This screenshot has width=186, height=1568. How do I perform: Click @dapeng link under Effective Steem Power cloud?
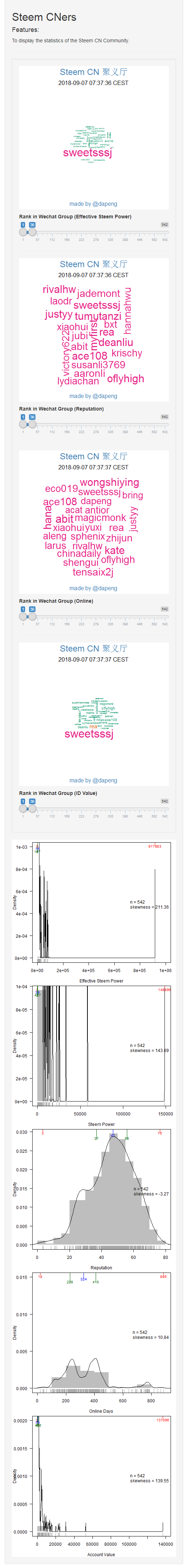tap(105, 204)
